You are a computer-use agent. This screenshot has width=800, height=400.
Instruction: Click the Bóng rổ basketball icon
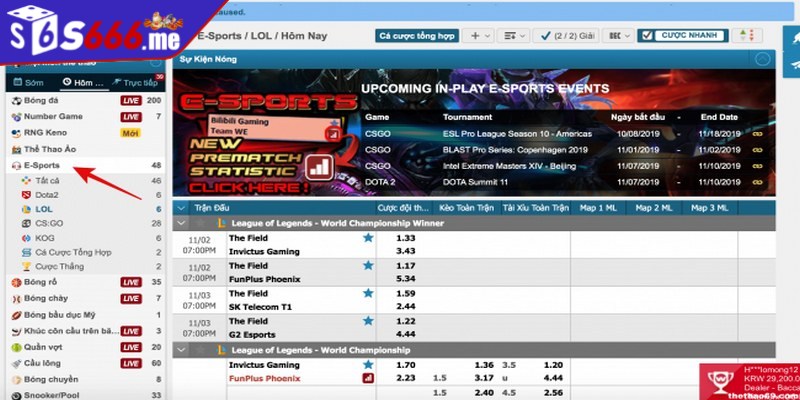17,282
